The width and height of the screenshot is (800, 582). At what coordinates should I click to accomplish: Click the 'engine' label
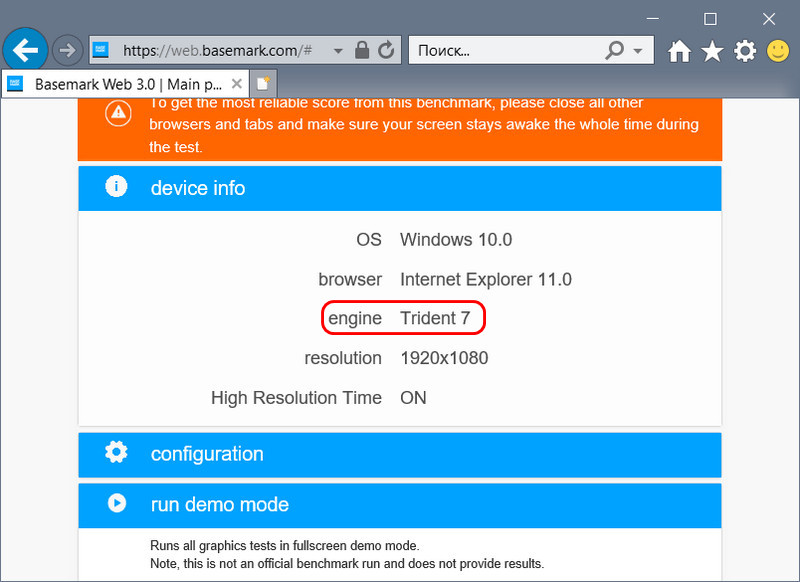coord(355,318)
